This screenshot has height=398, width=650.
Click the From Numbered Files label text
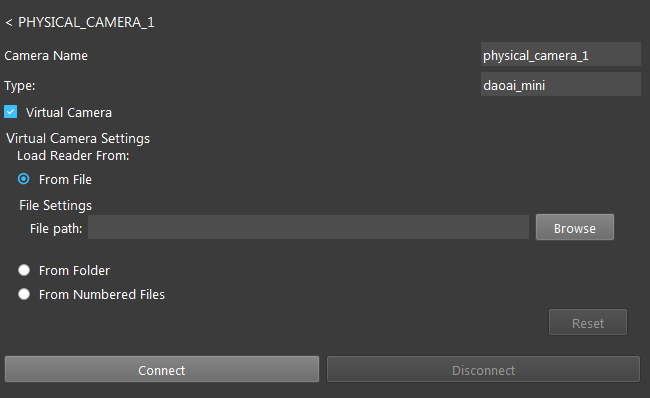[x=102, y=294]
